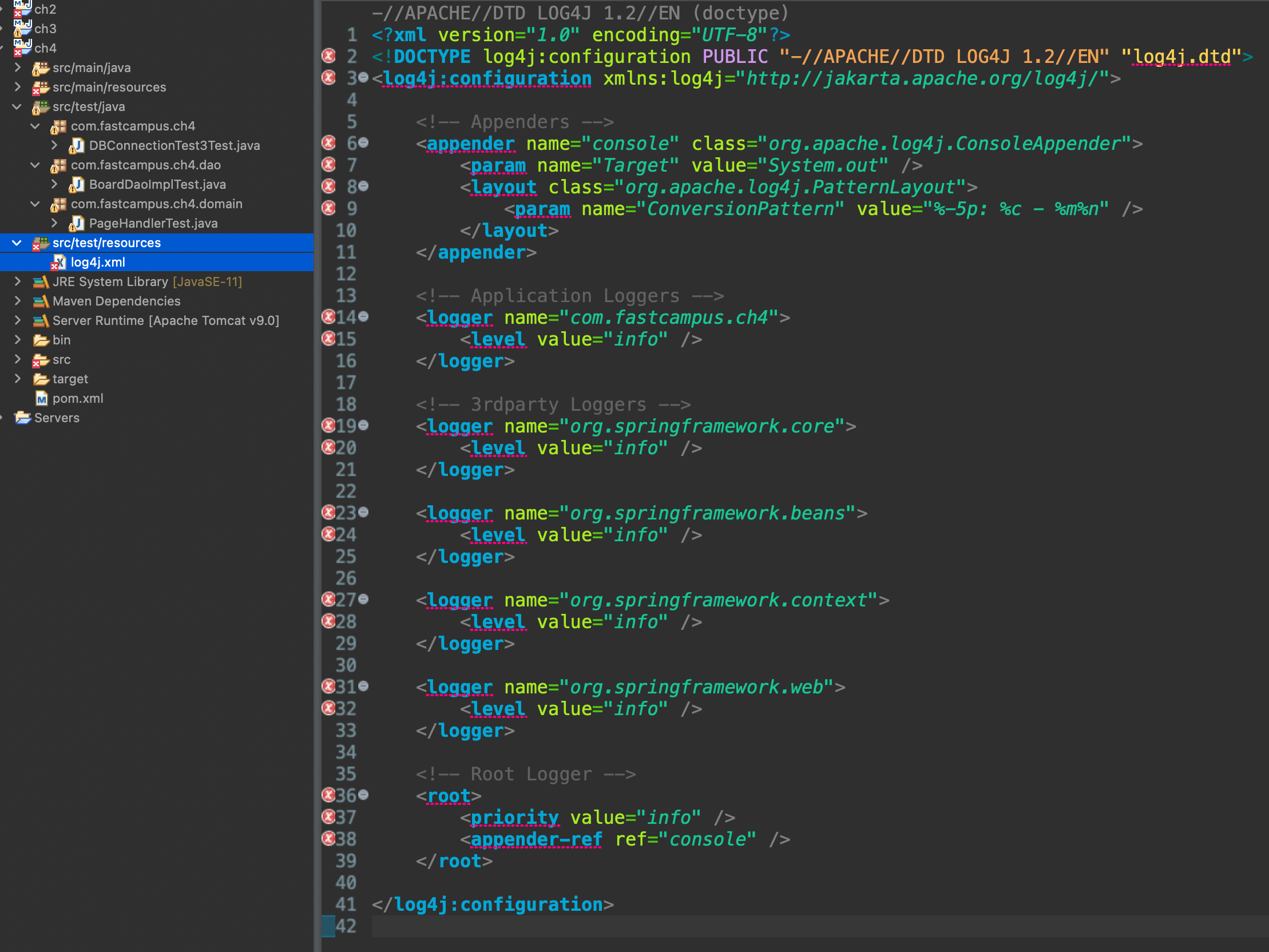
Task: Collapse root element fold on line 36
Action: pos(364,795)
